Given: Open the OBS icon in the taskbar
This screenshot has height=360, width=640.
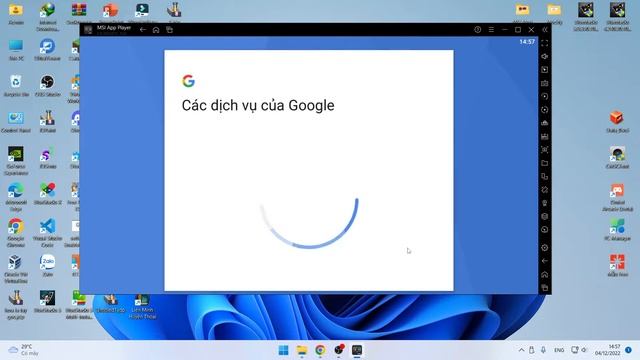Looking at the screenshot, I should [339, 350].
